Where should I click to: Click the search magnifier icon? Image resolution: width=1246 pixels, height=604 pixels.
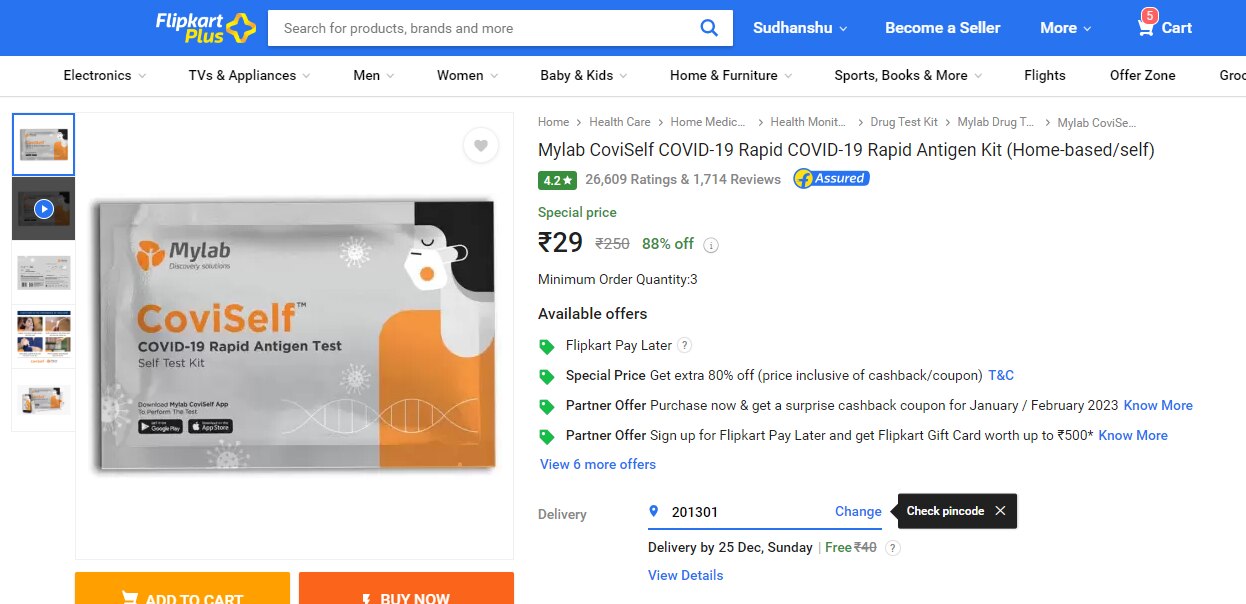coord(709,28)
